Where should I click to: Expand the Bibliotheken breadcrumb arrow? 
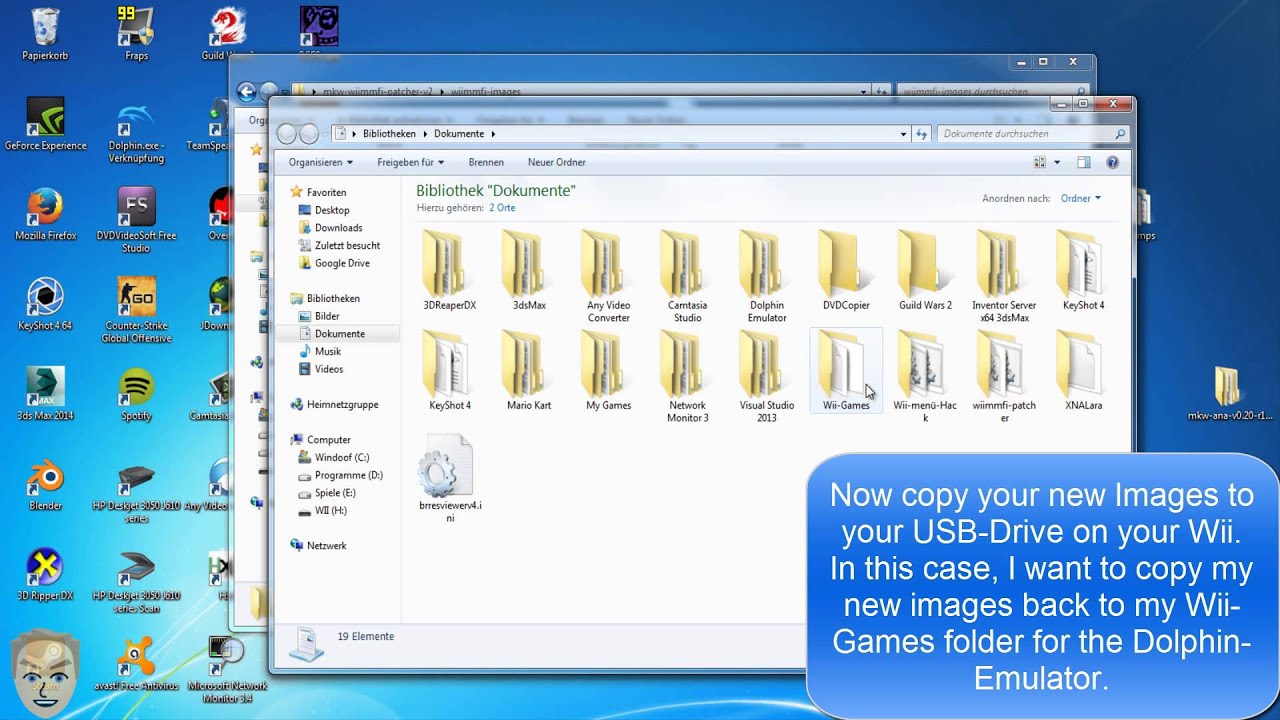coord(426,134)
